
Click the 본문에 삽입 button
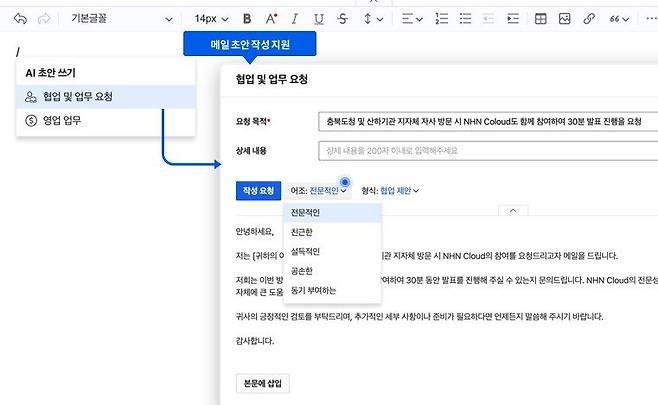263,383
